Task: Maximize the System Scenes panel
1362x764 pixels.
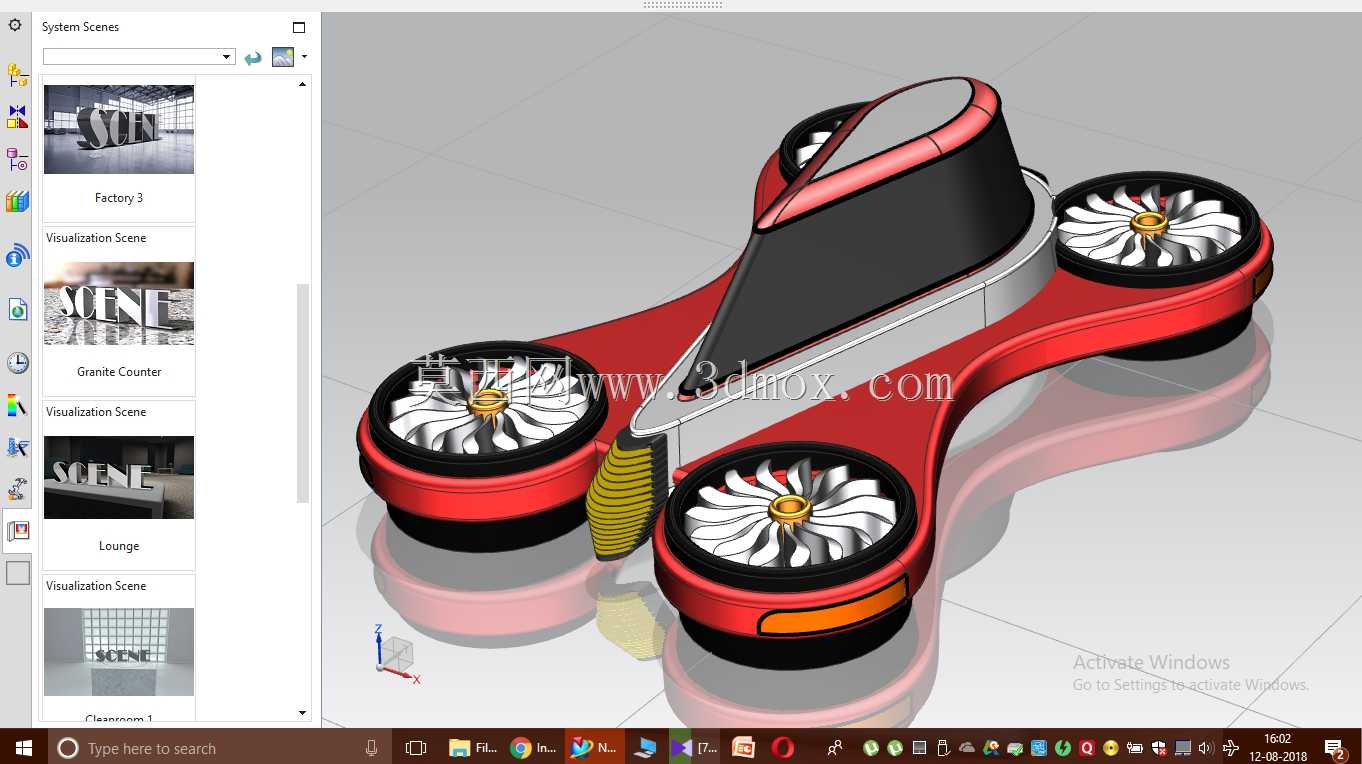Action: [x=298, y=27]
